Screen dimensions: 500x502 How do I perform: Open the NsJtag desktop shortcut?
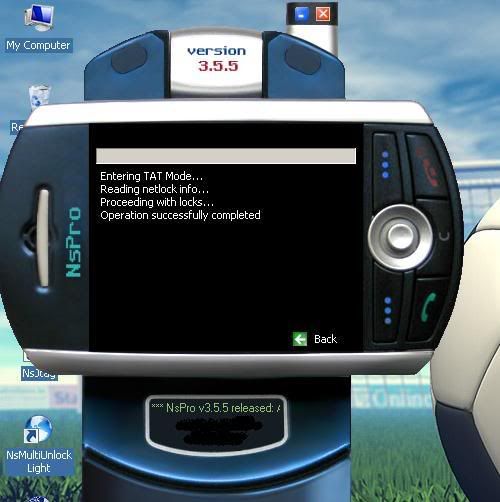39,373
